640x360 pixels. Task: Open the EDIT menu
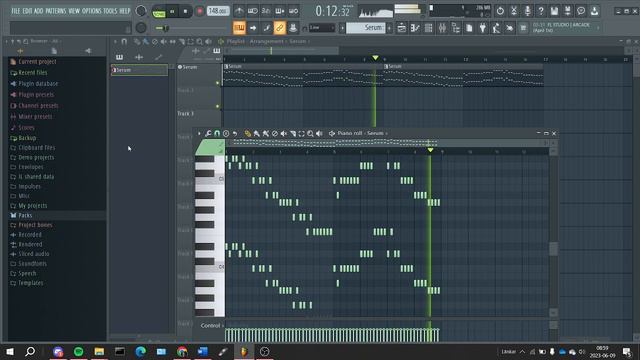pos(27,11)
